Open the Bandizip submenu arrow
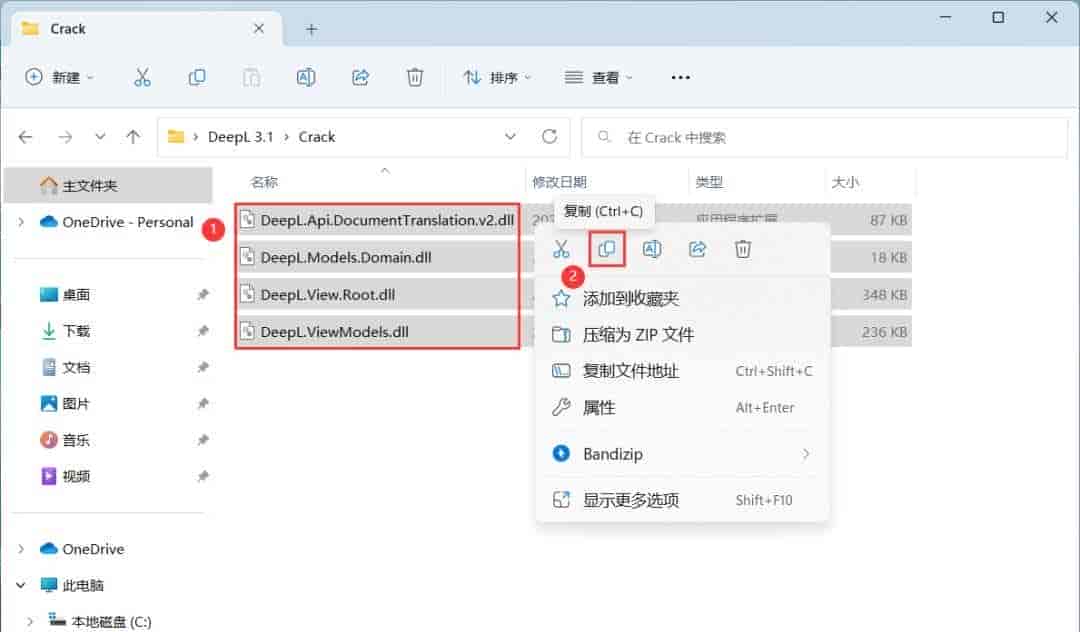Viewport: 1080px width, 632px height. pos(805,454)
